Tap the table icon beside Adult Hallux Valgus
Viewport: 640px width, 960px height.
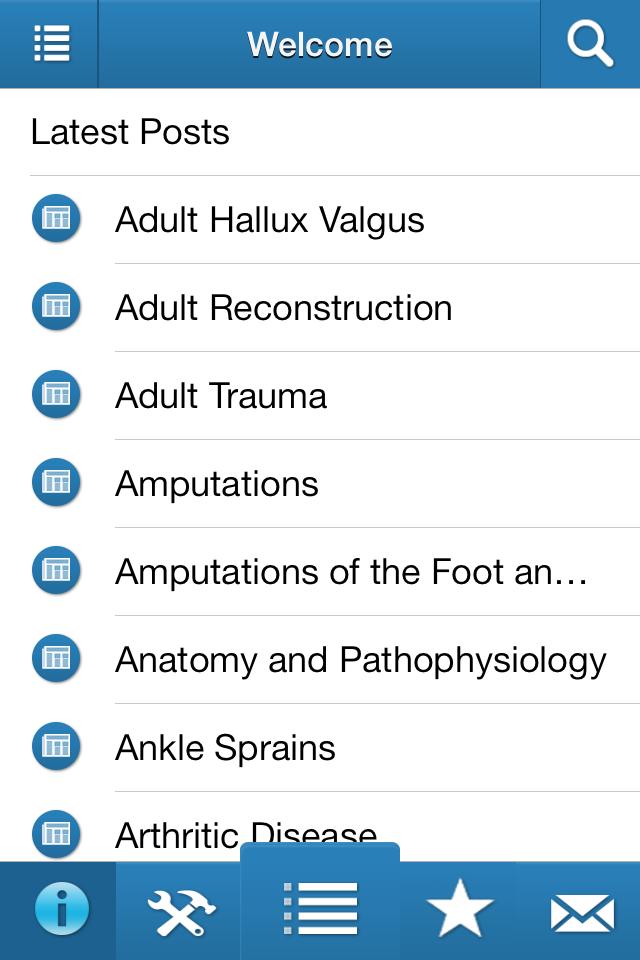coord(56,218)
